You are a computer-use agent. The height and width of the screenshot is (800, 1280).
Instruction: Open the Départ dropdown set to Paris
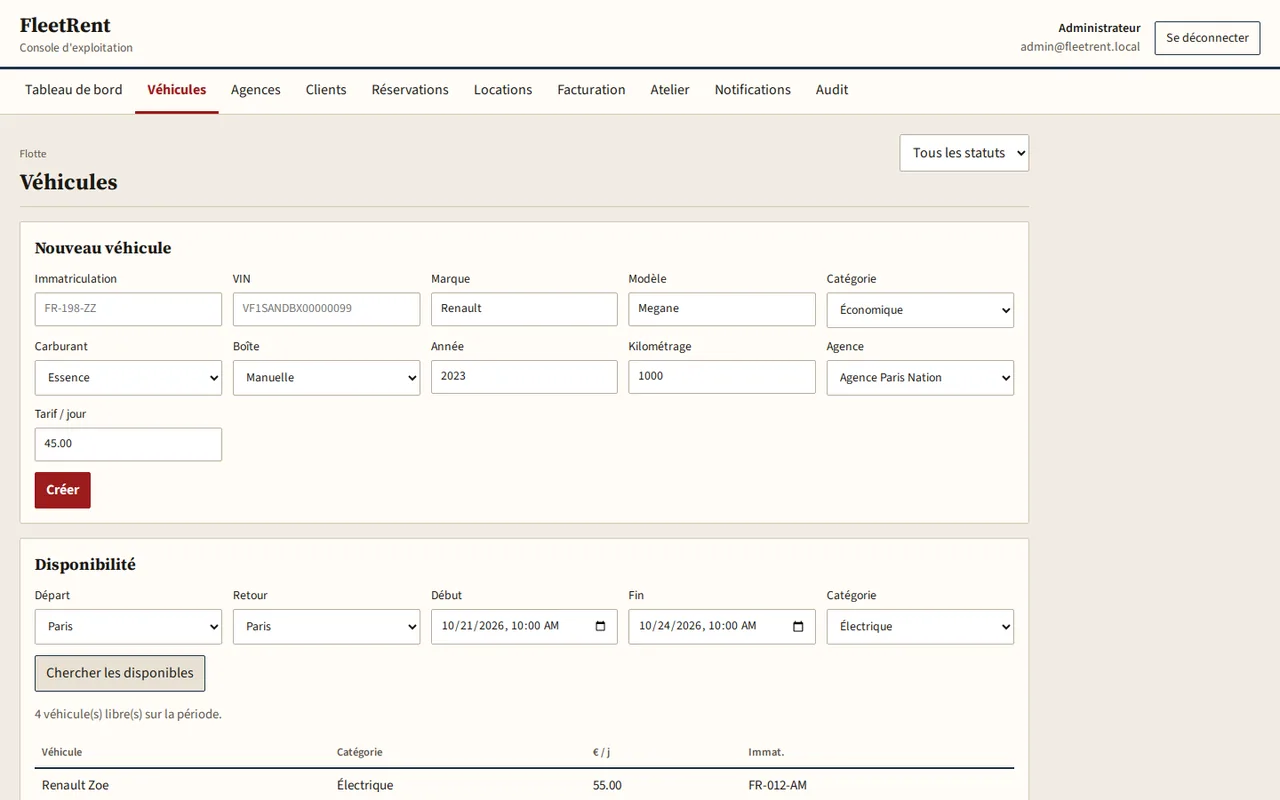128,627
